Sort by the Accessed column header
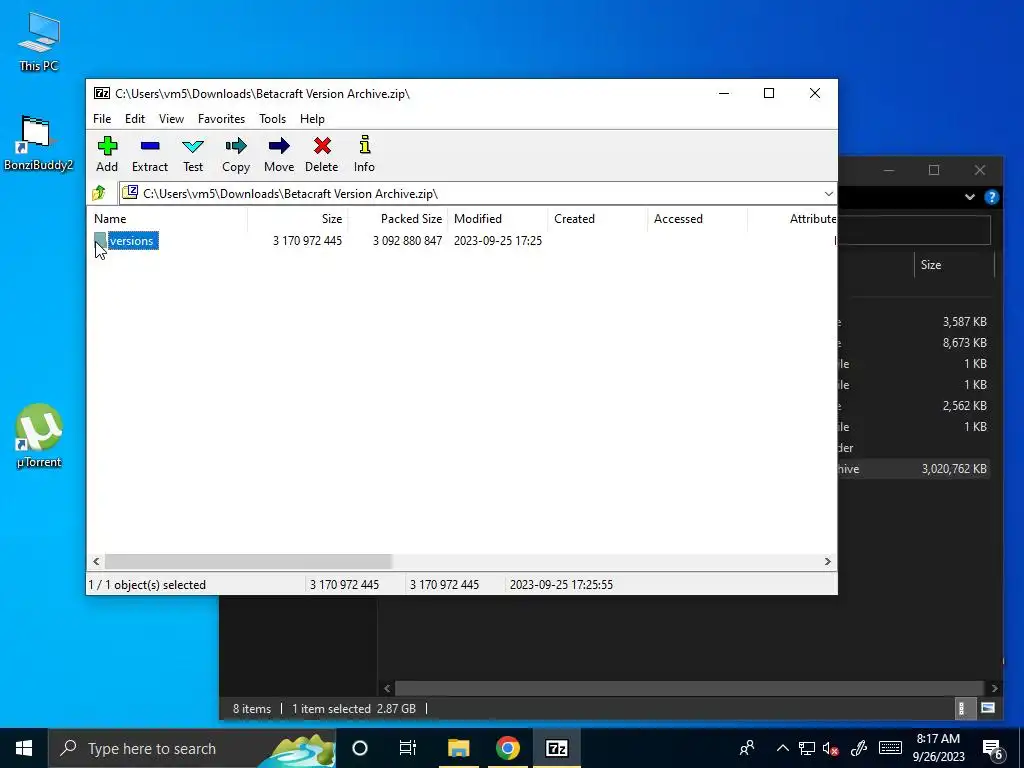Viewport: 1024px width, 768px height. click(697, 219)
